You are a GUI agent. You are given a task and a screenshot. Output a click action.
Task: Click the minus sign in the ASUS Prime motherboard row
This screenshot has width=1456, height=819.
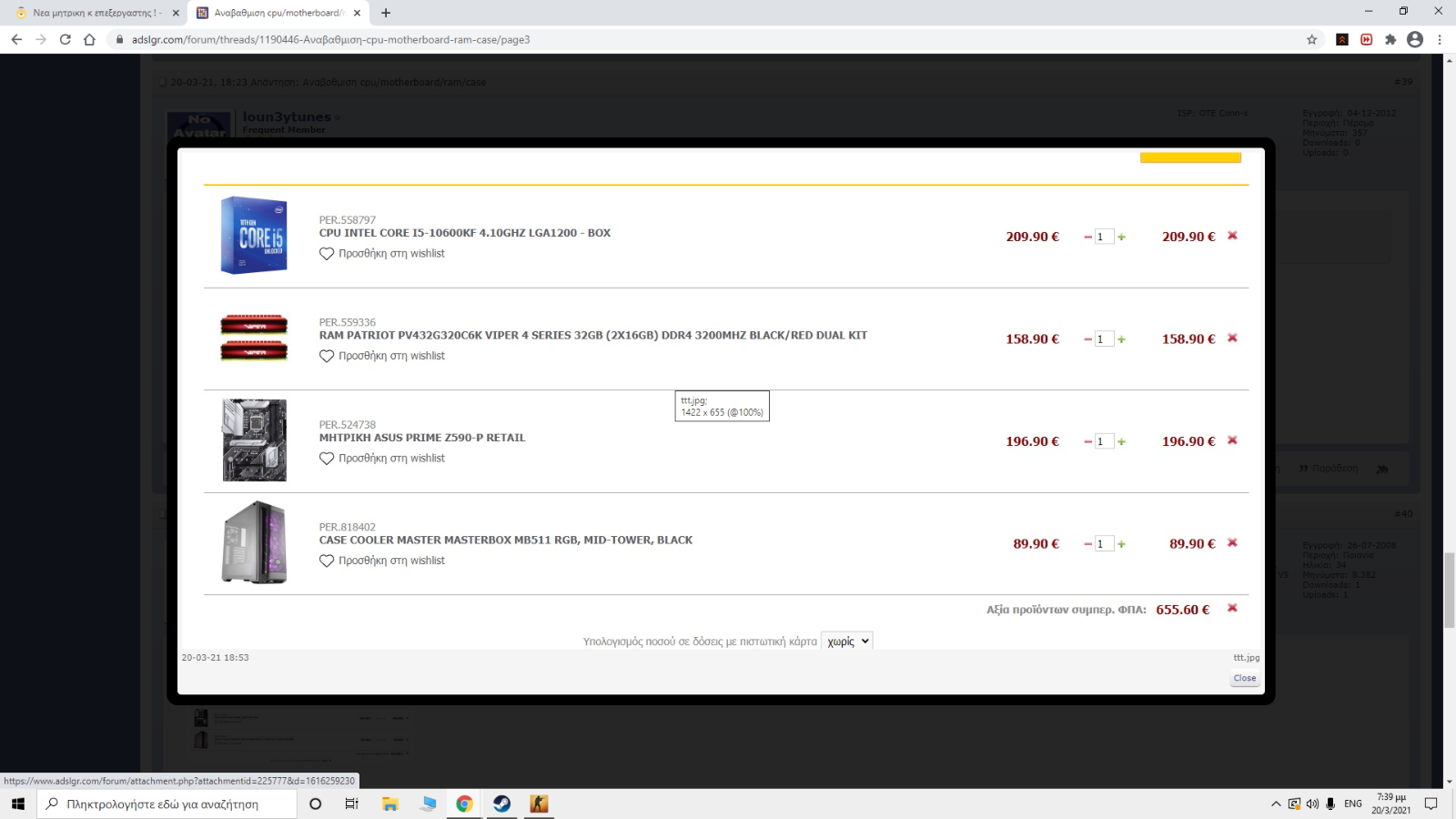click(1087, 441)
